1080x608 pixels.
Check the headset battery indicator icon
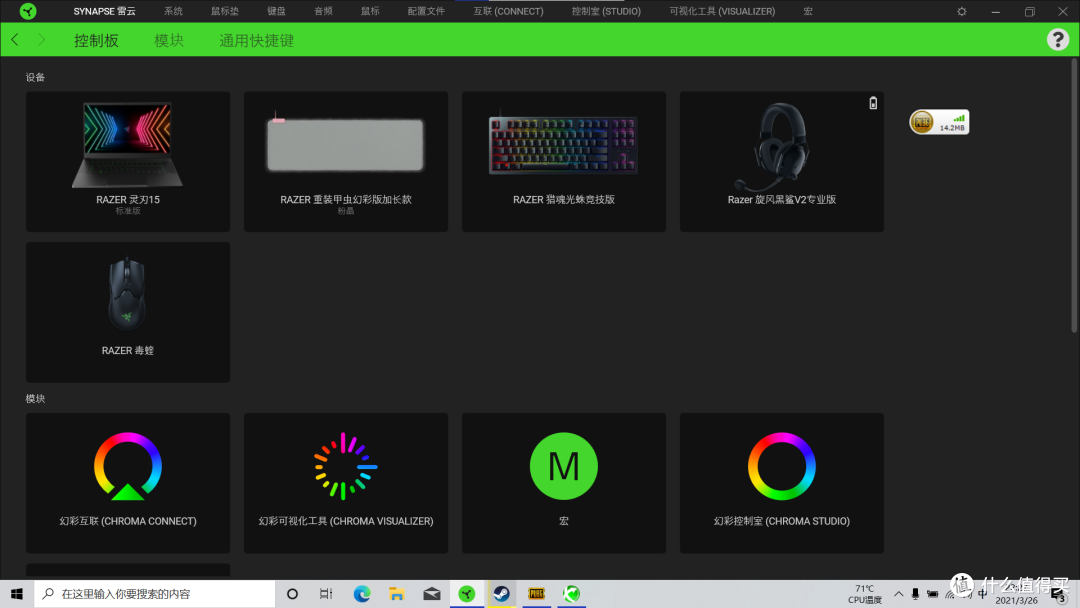(x=873, y=103)
